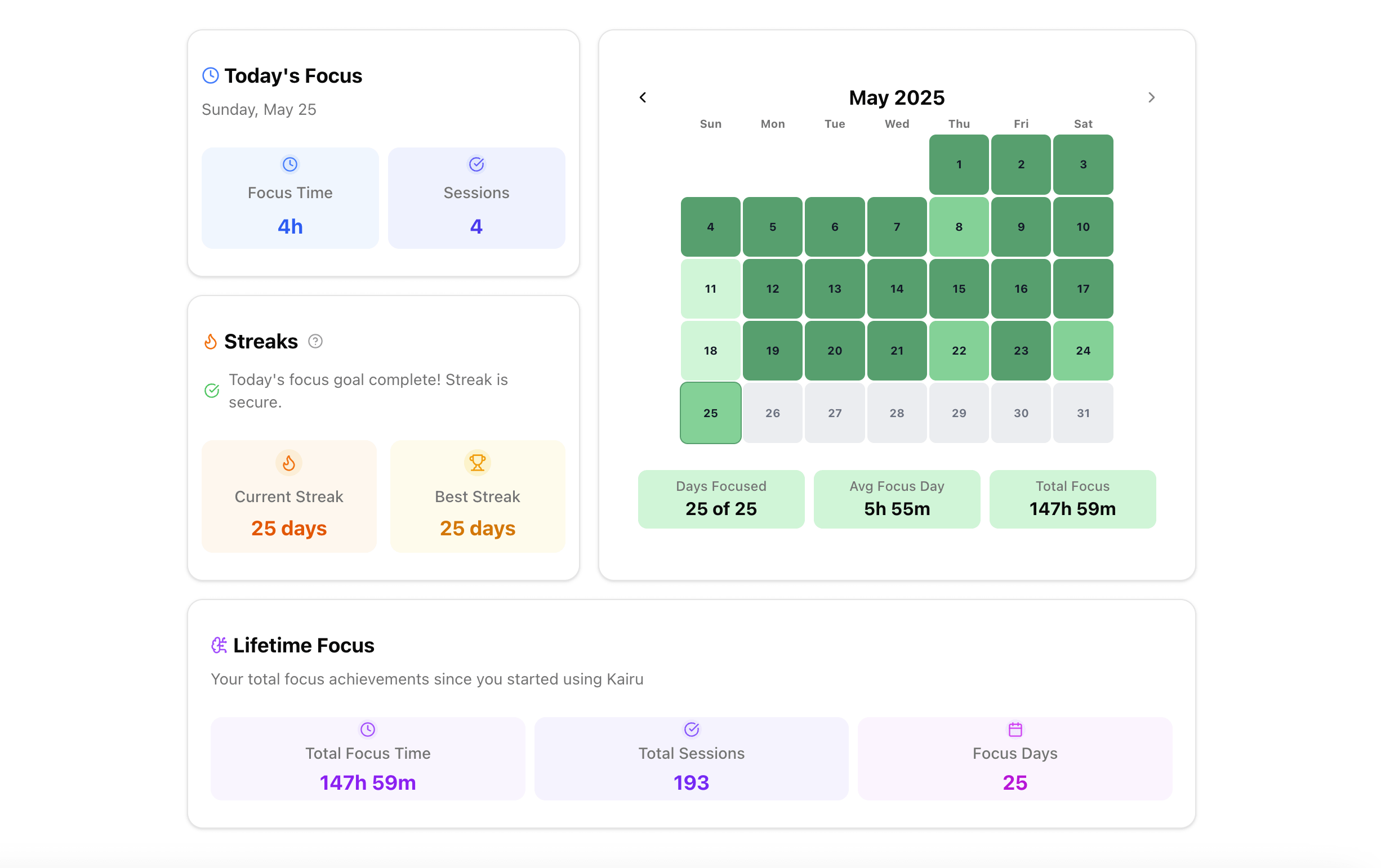This screenshot has width=1381, height=868.
Task: Click the Total Focus 147h 59m tile
Action: click(1072, 499)
